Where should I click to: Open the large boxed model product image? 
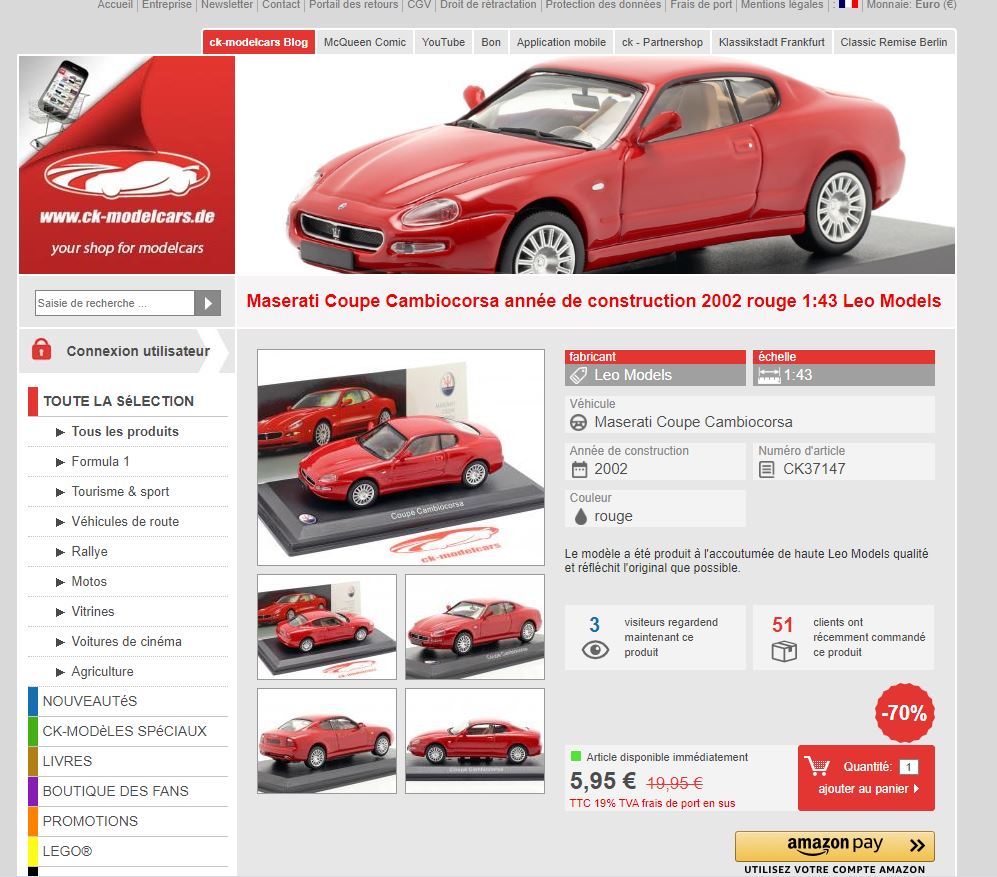[401, 457]
